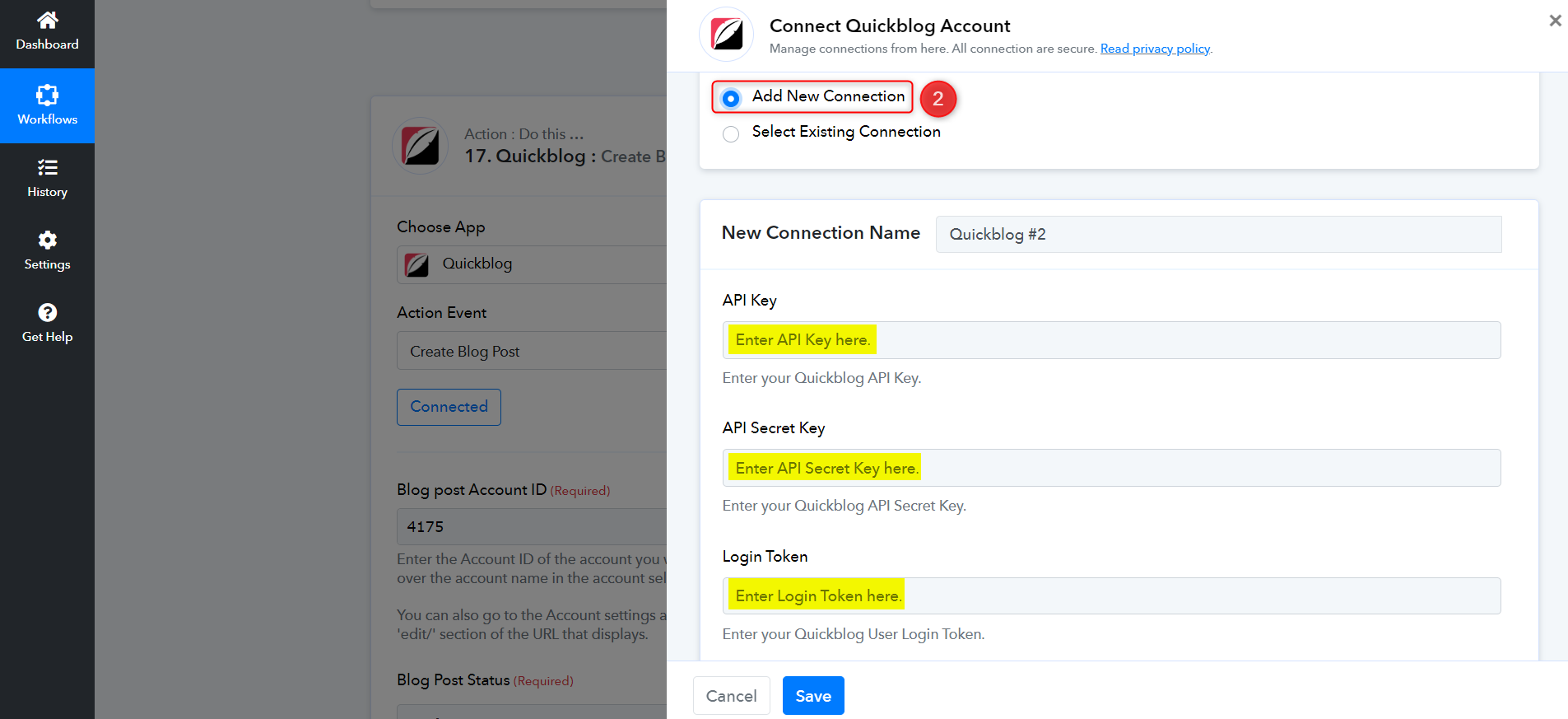Focus the API Secret Key input field
The width and height of the screenshot is (1568, 719).
pyautogui.click(x=1111, y=468)
